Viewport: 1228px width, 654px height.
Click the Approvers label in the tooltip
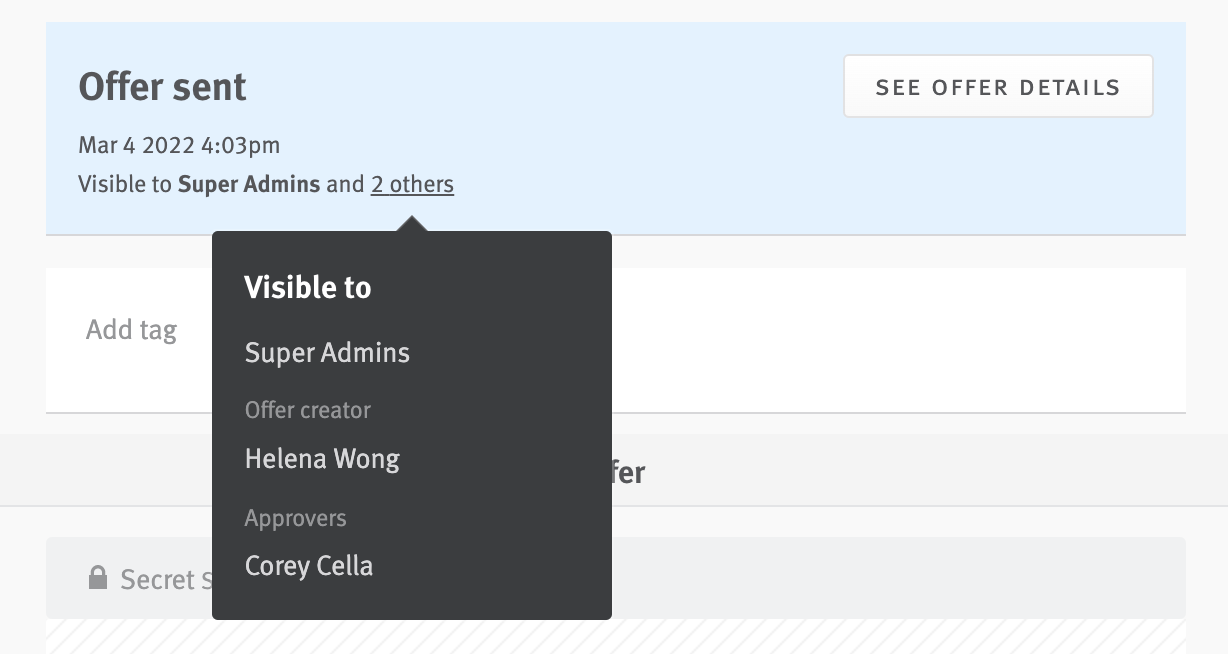coord(295,518)
